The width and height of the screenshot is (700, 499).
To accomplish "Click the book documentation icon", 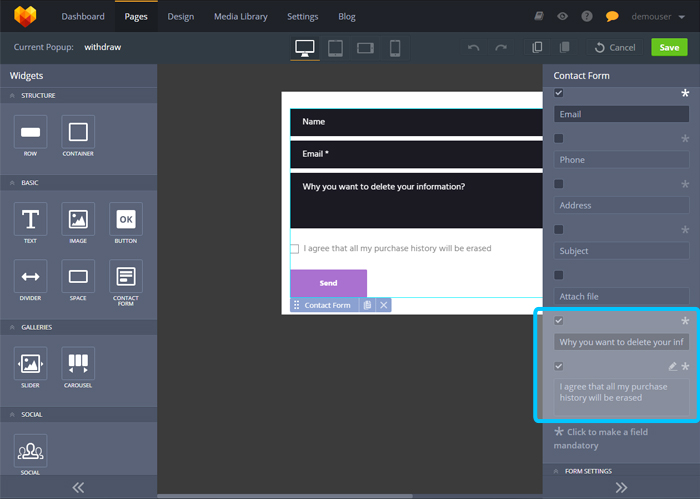I will [539, 17].
